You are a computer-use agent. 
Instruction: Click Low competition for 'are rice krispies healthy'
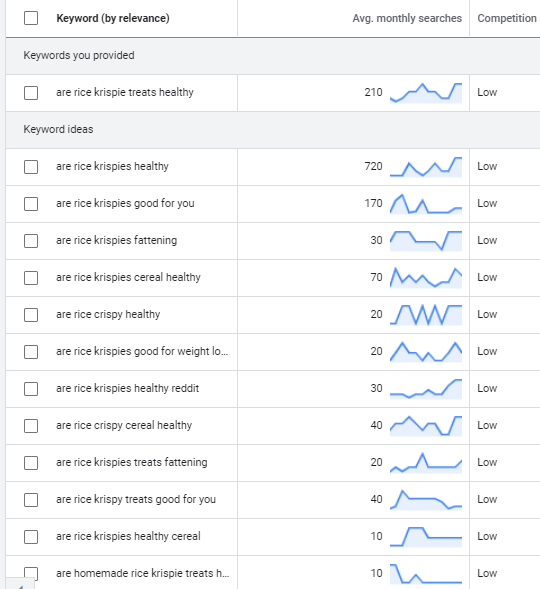click(487, 166)
